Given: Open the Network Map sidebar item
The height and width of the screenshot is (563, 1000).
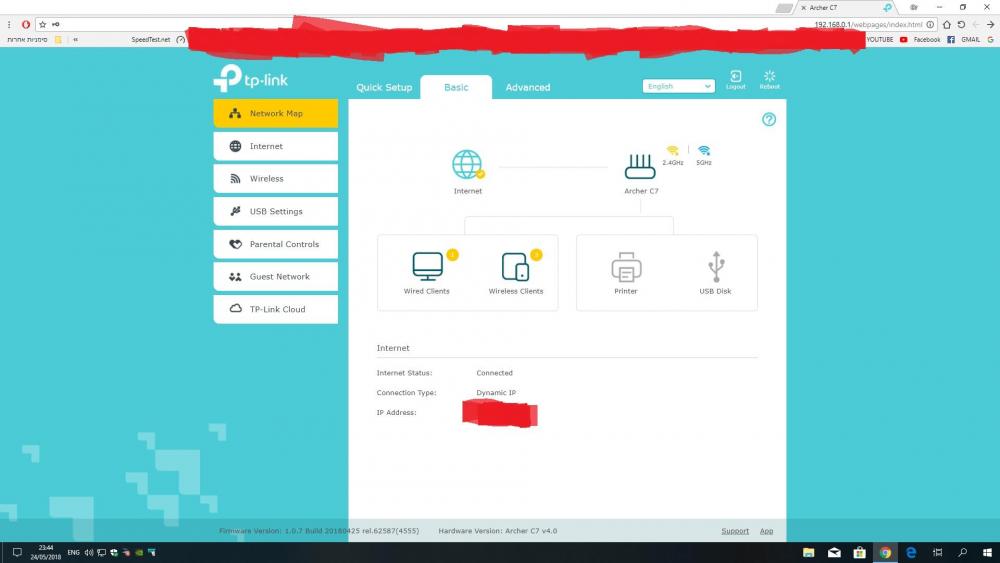Looking at the screenshot, I should (276, 113).
